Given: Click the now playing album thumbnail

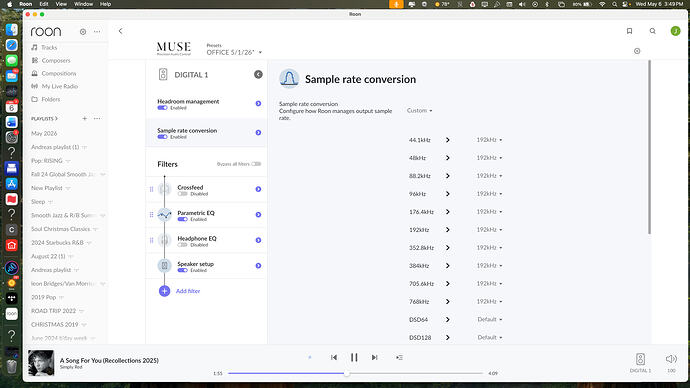Looking at the screenshot, I should pos(41,363).
